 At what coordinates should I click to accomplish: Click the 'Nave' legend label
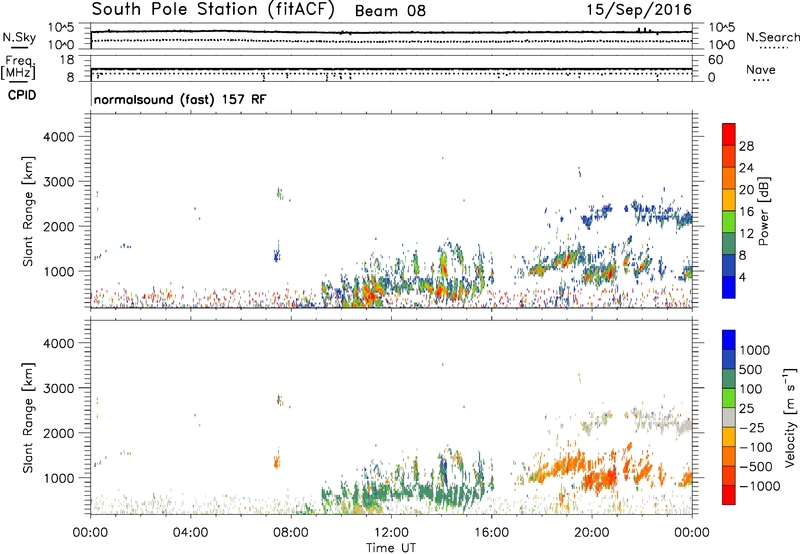click(761, 70)
